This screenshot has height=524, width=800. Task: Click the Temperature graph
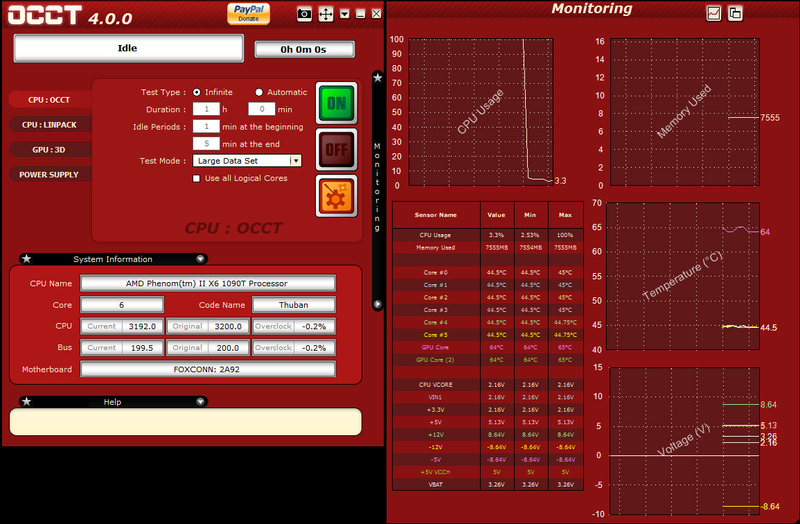(683, 276)
